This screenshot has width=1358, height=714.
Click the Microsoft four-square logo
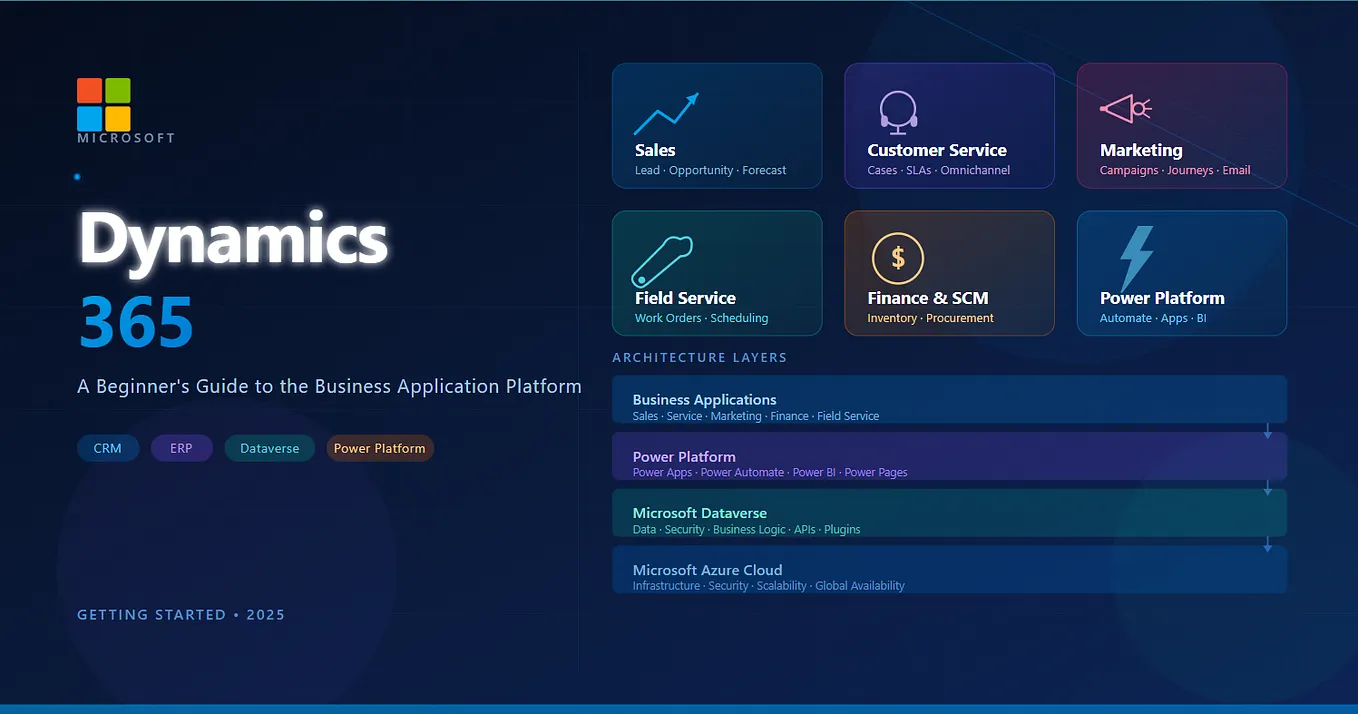coord(104,104)
